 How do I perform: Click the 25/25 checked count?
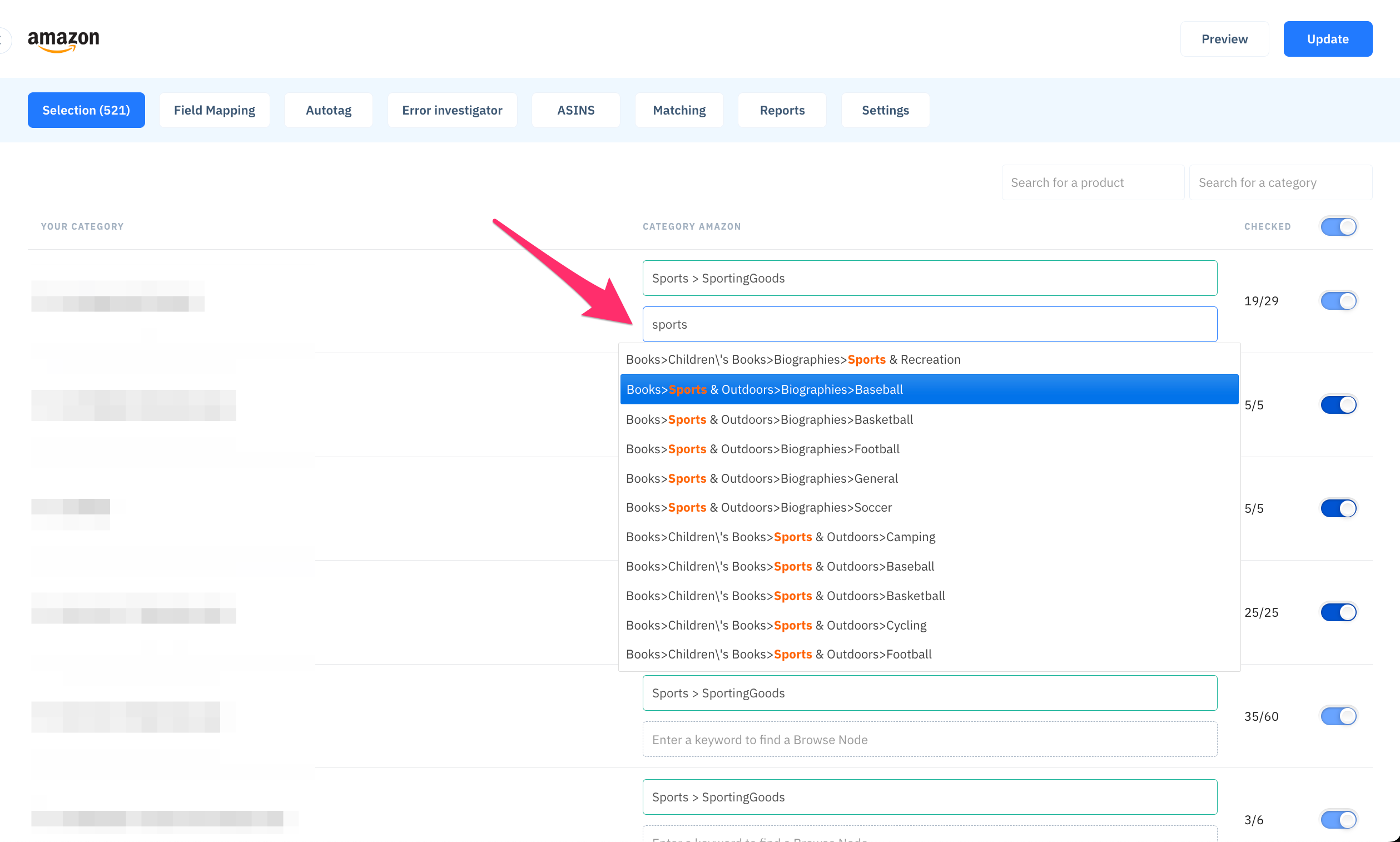click(1261, 612)
